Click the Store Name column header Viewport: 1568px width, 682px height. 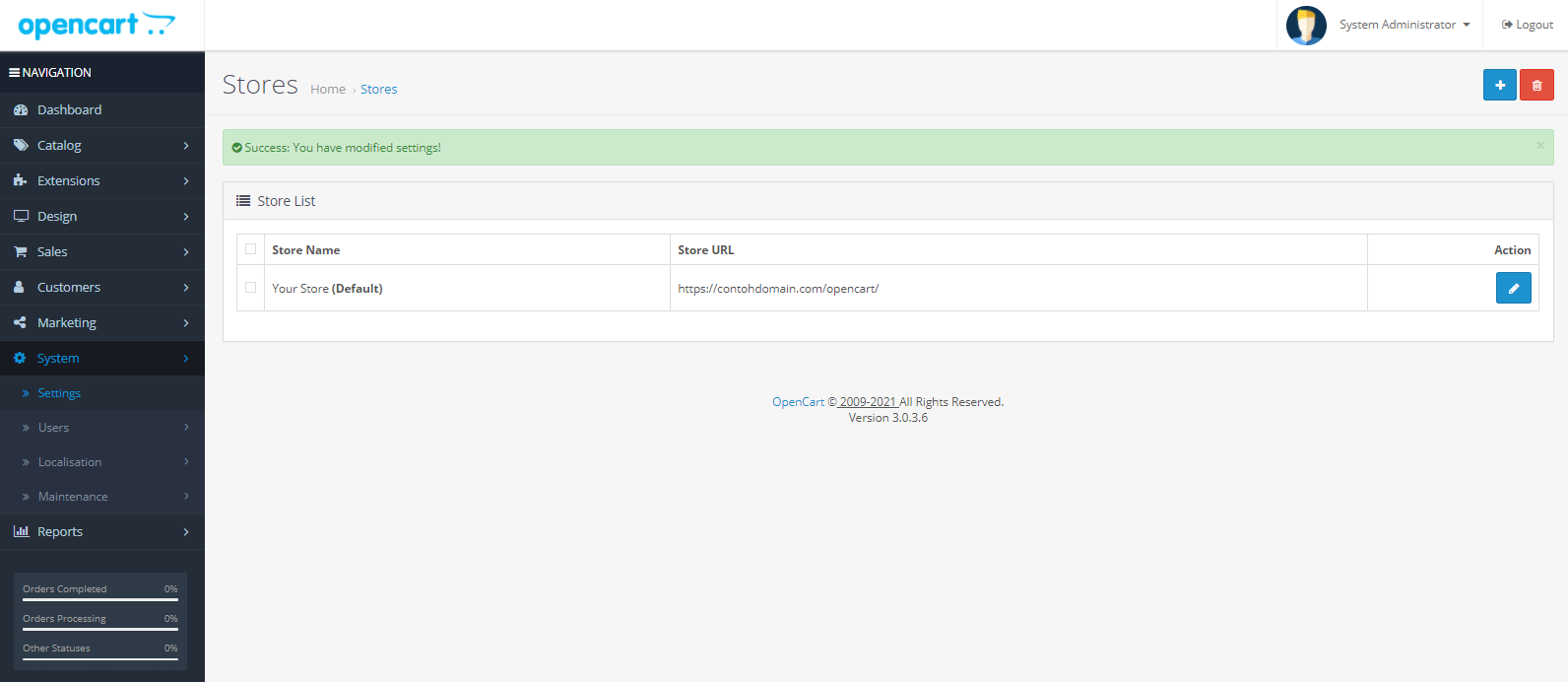coord(306,250)
